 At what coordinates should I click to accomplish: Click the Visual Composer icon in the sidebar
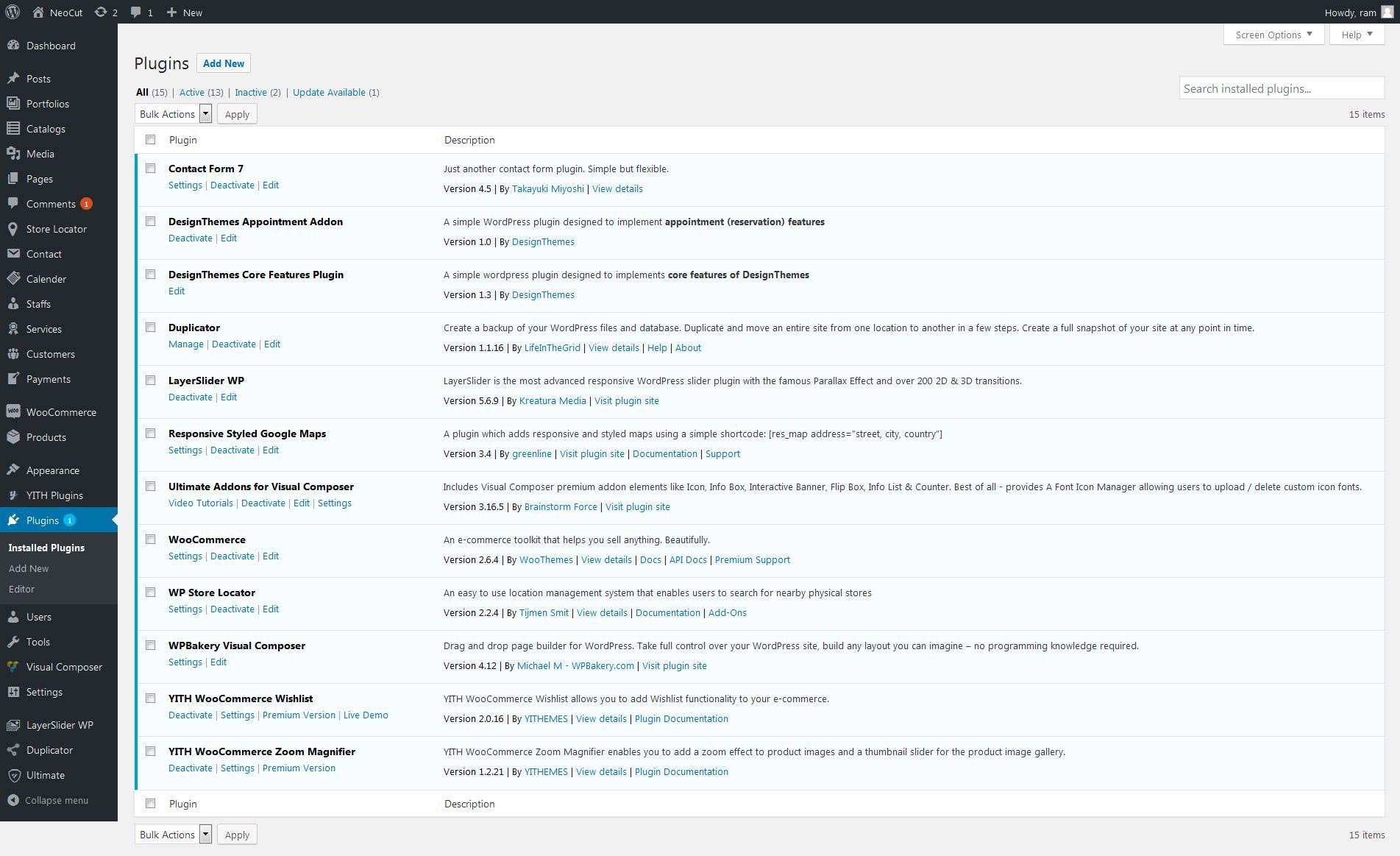13,667
